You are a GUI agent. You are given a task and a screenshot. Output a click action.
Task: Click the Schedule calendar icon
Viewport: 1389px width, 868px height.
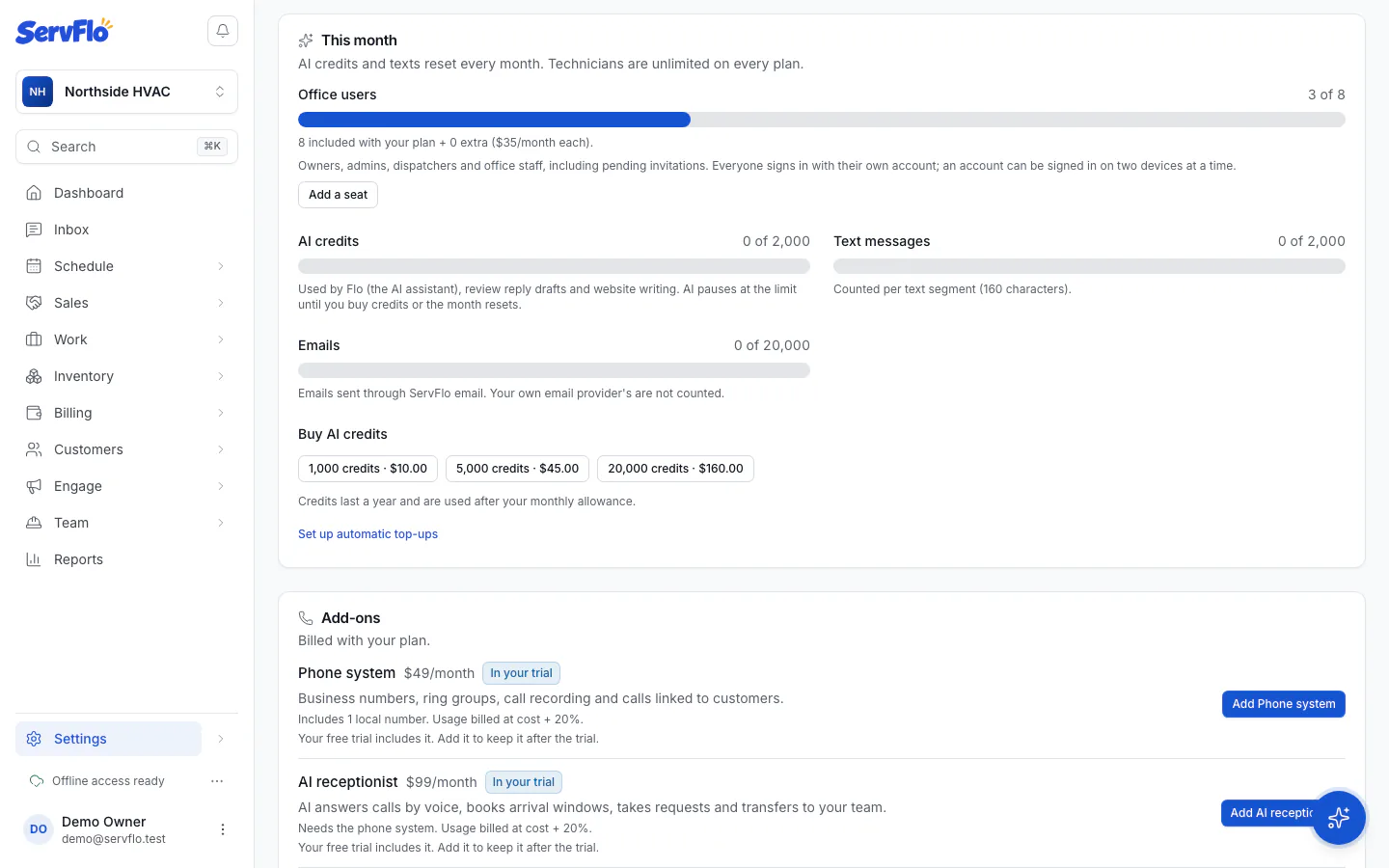(34, 266)
